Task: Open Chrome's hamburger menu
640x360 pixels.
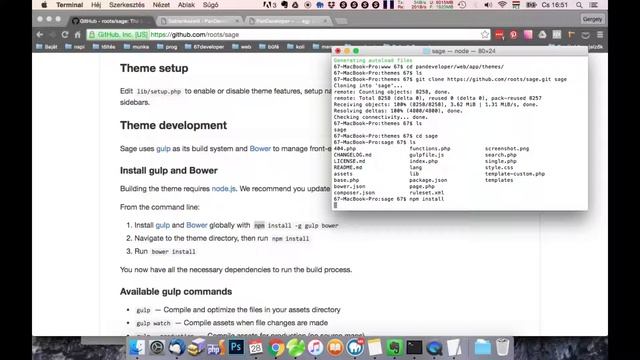Action: click(x=600, y=35)
